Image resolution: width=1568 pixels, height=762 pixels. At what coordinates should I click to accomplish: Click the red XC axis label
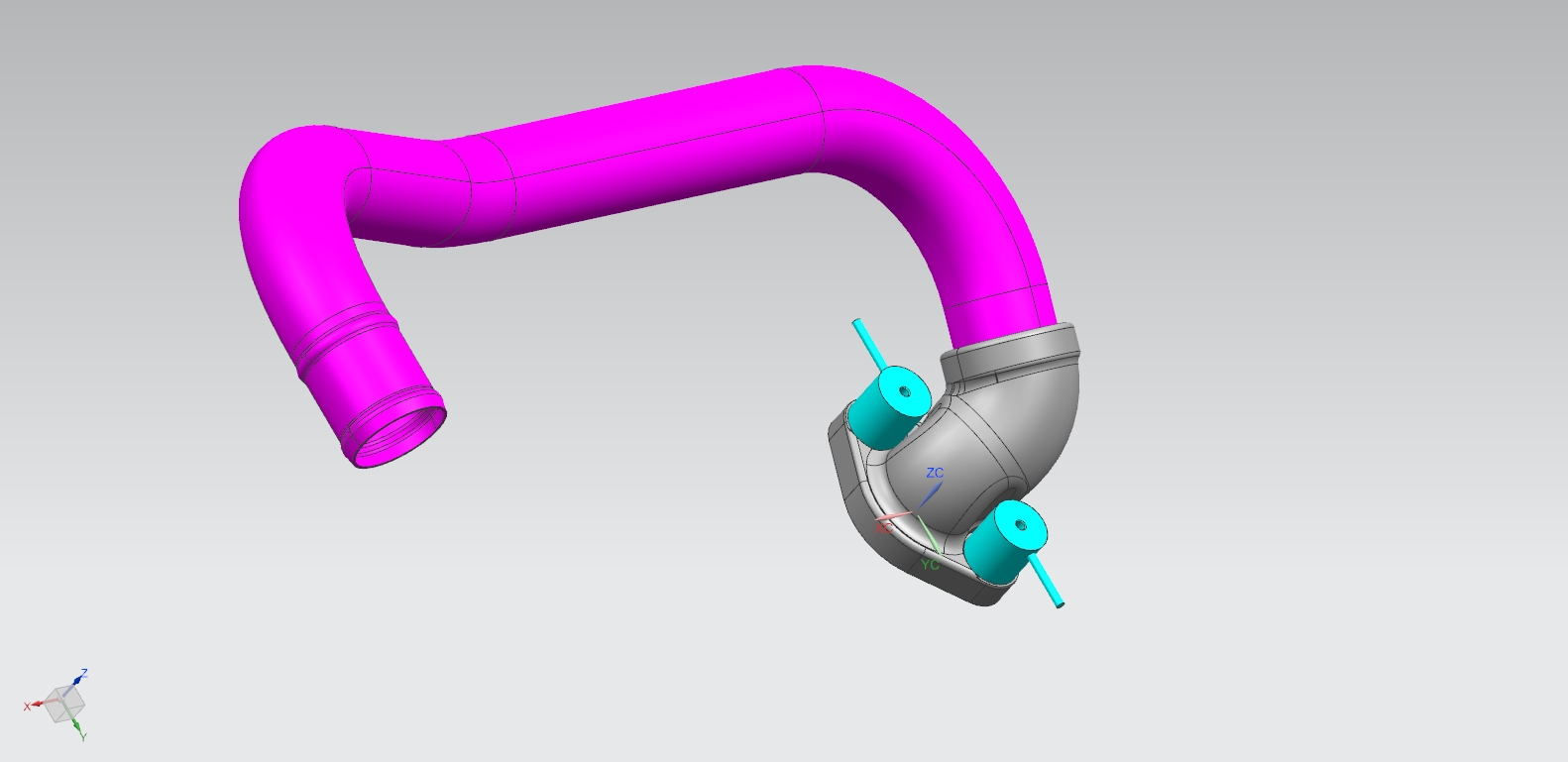click(884, 528)
